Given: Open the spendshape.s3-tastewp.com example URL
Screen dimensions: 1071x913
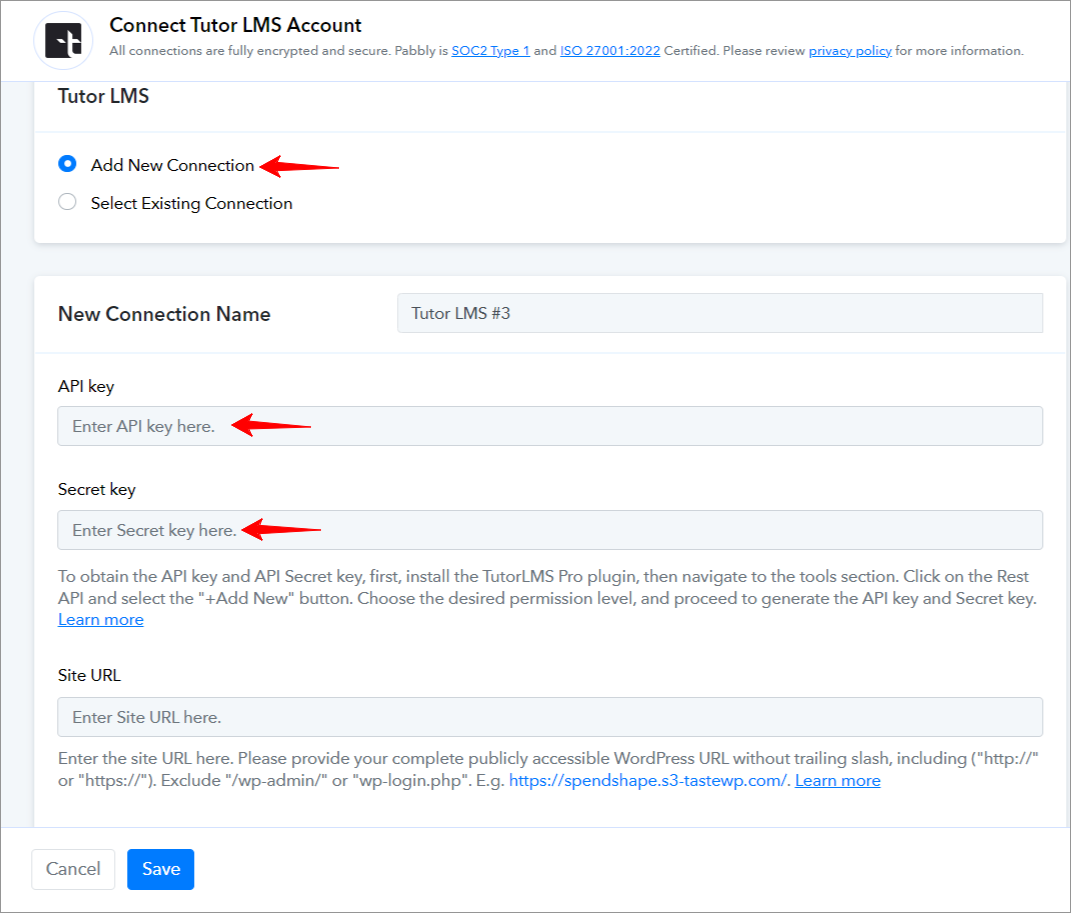Looking at the screenshot, I should 648,781.
